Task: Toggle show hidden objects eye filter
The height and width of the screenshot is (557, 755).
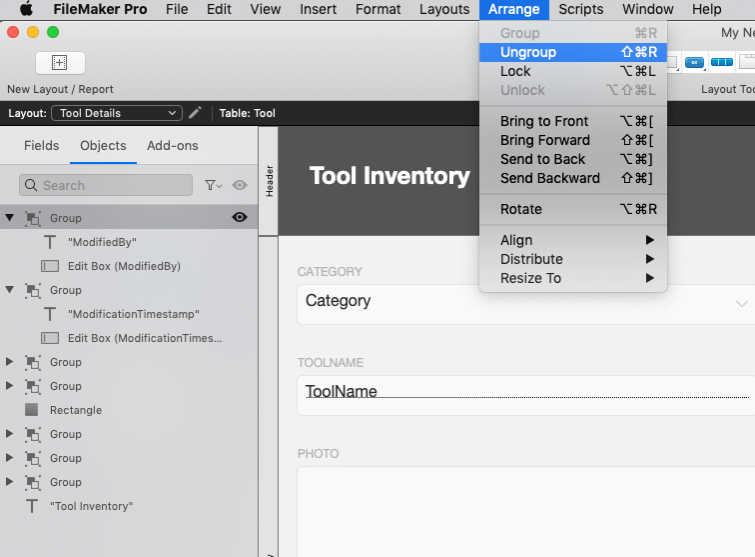Action: point(239,185)
